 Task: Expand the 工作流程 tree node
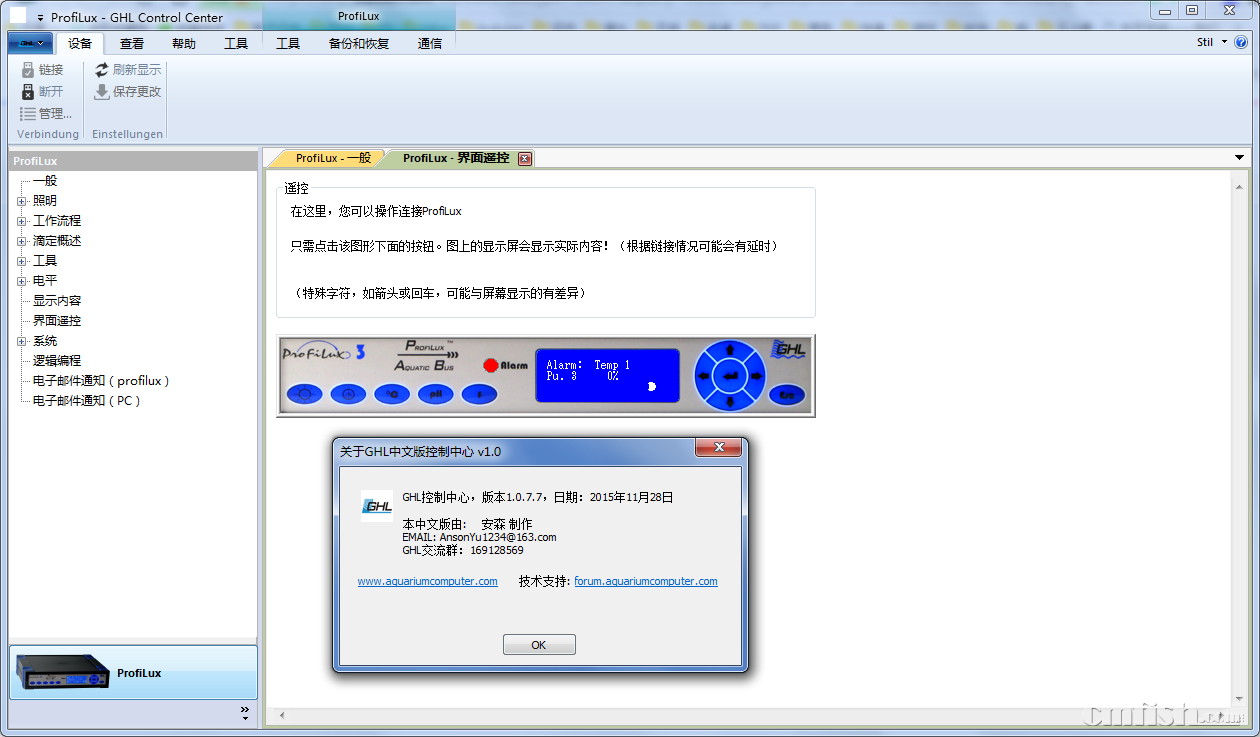(21, 221)
